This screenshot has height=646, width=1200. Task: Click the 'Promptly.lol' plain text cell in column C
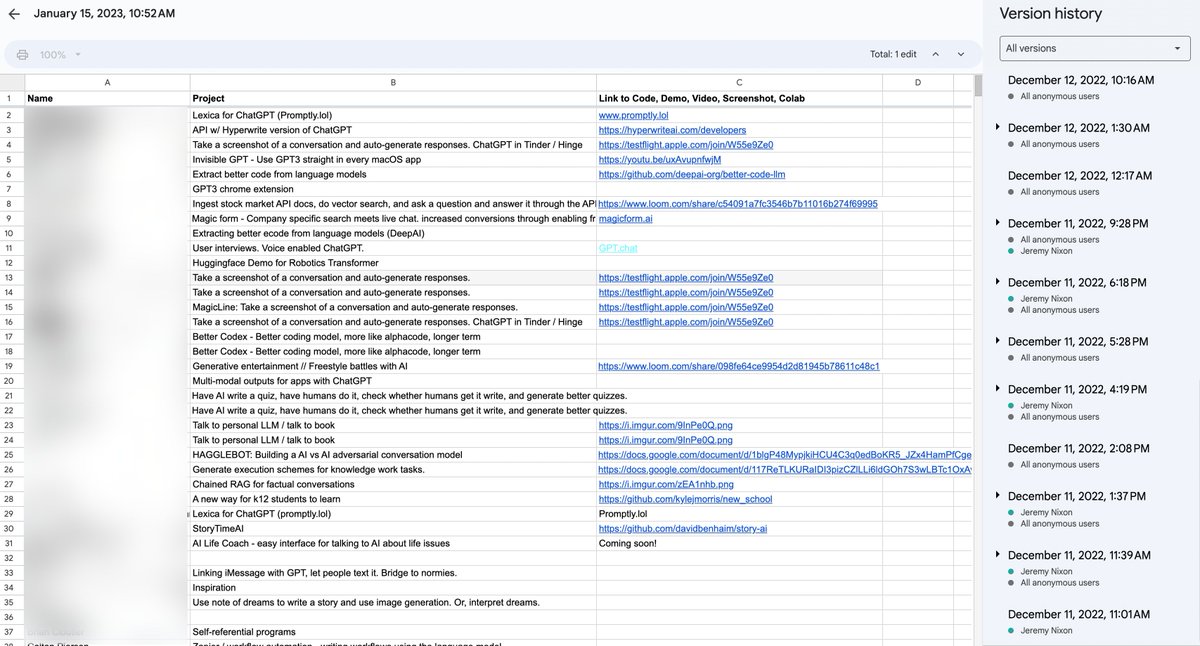click(739, 514)
